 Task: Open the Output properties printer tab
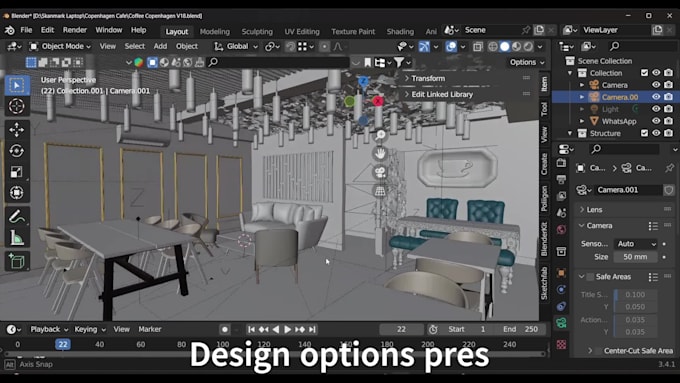point(561,180)
